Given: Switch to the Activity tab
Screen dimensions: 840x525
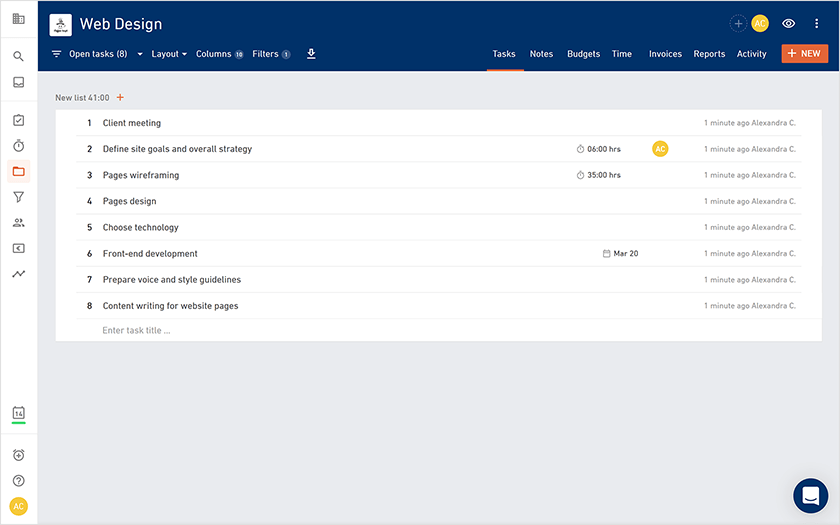Looking at the screenshot, I should pyautogui.click(x=751, y=54).
